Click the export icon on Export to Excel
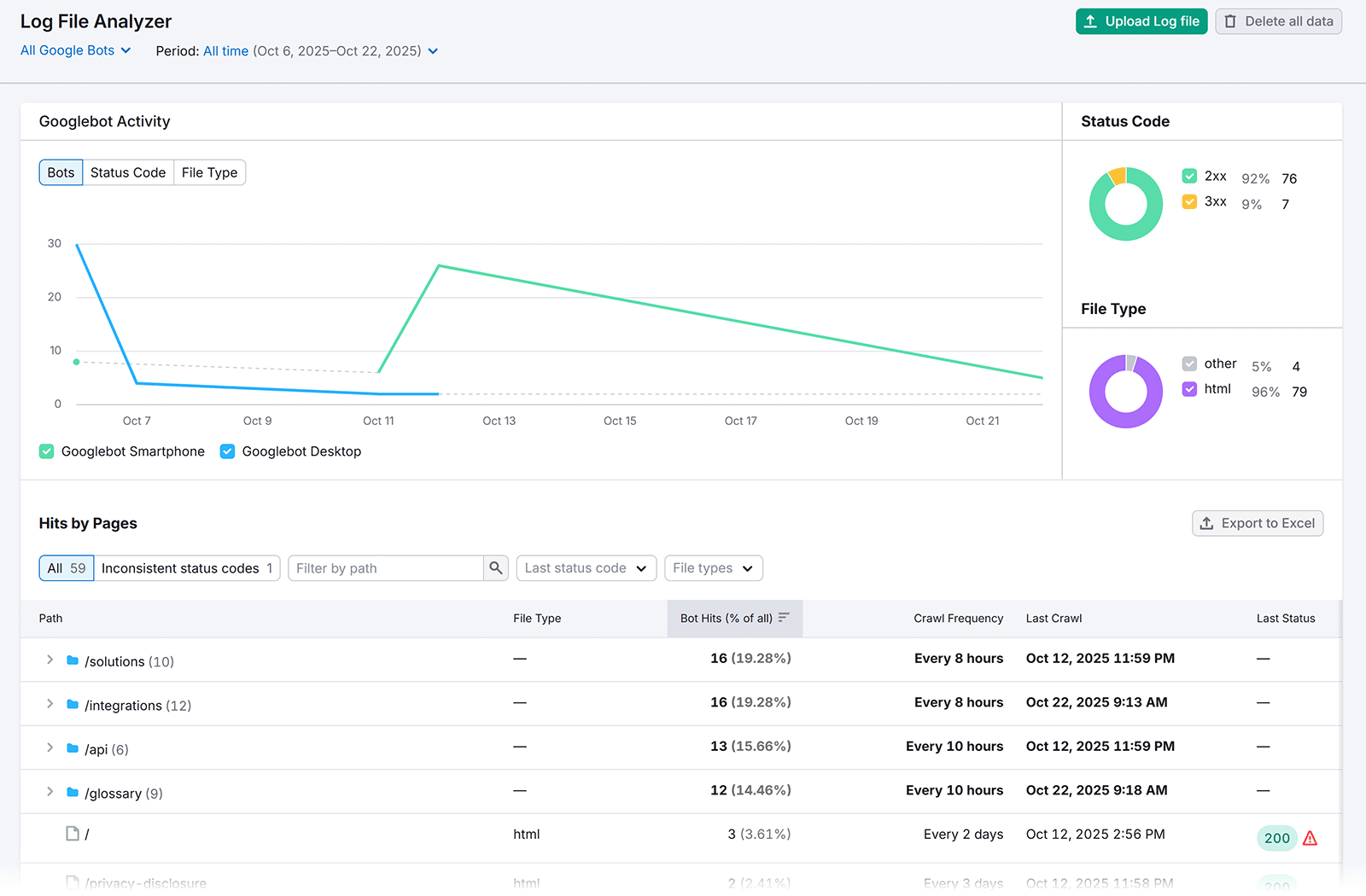 coord(1207,523)
